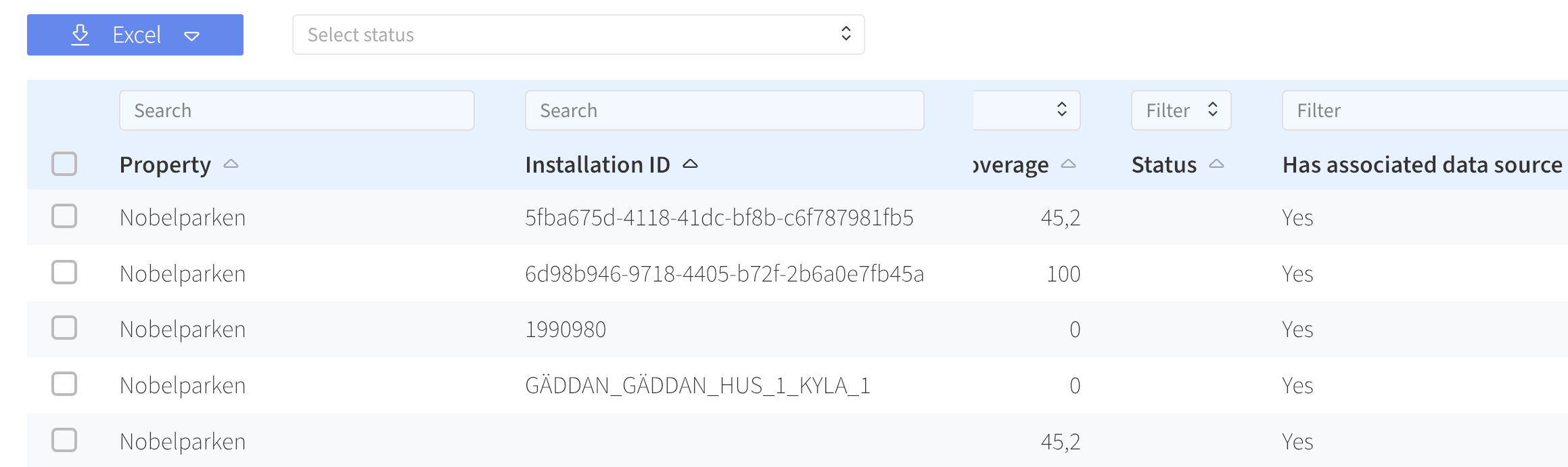This screenshot has height=467, width=1568.
Task: Check the row with ID 5fba675d-4118-41dc-bf8b-c6f787981fb5
Action: click(64, 217)
